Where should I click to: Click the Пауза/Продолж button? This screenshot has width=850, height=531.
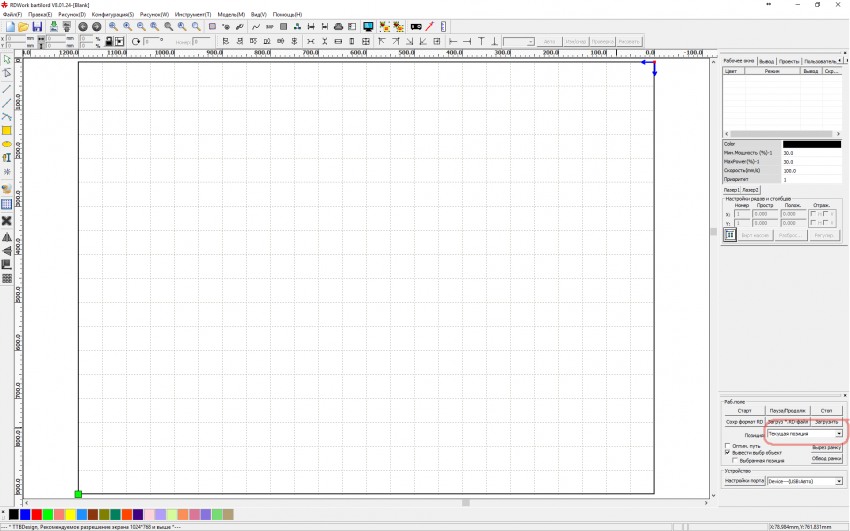point(788,411)
